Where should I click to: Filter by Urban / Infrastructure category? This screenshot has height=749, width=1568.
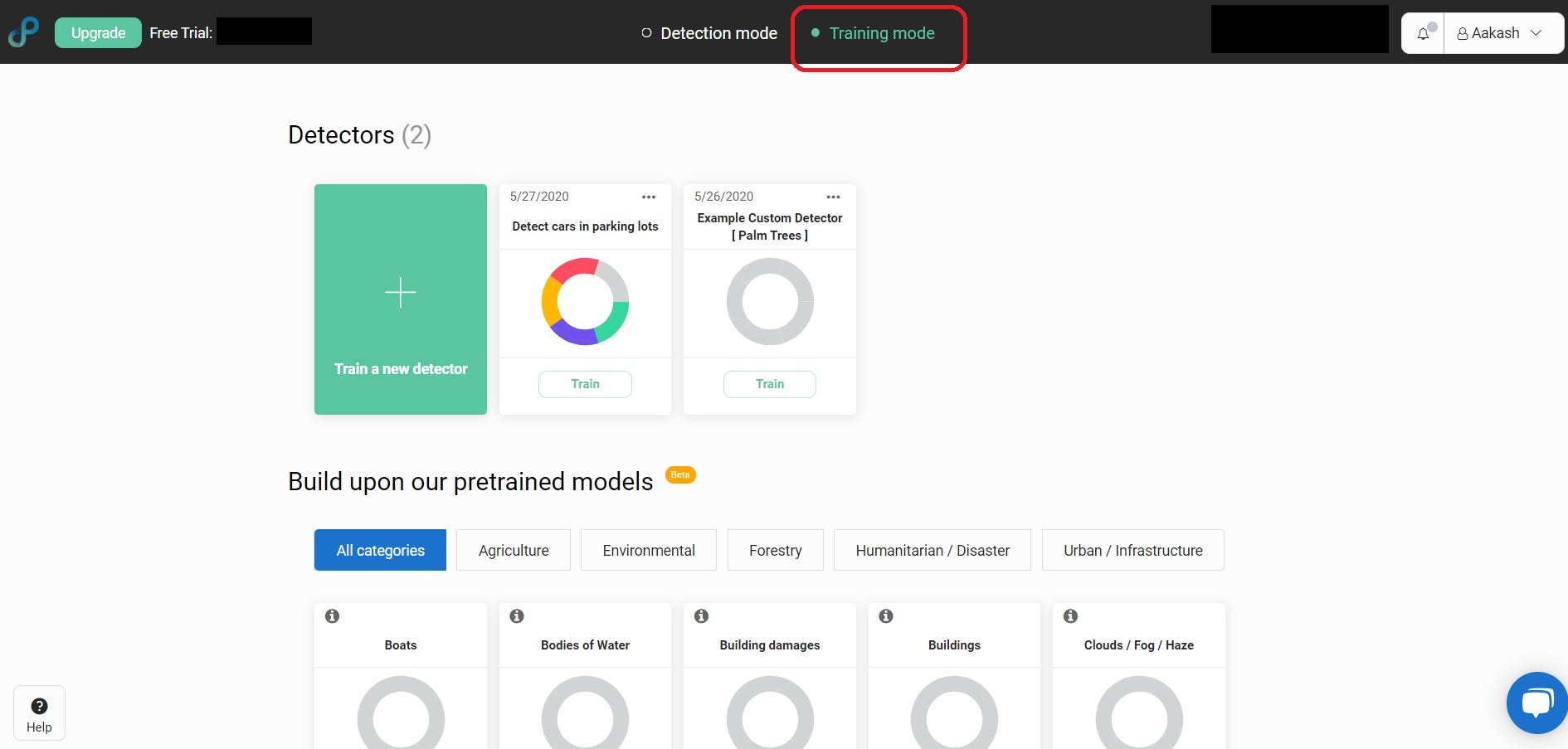point(1132,551)
